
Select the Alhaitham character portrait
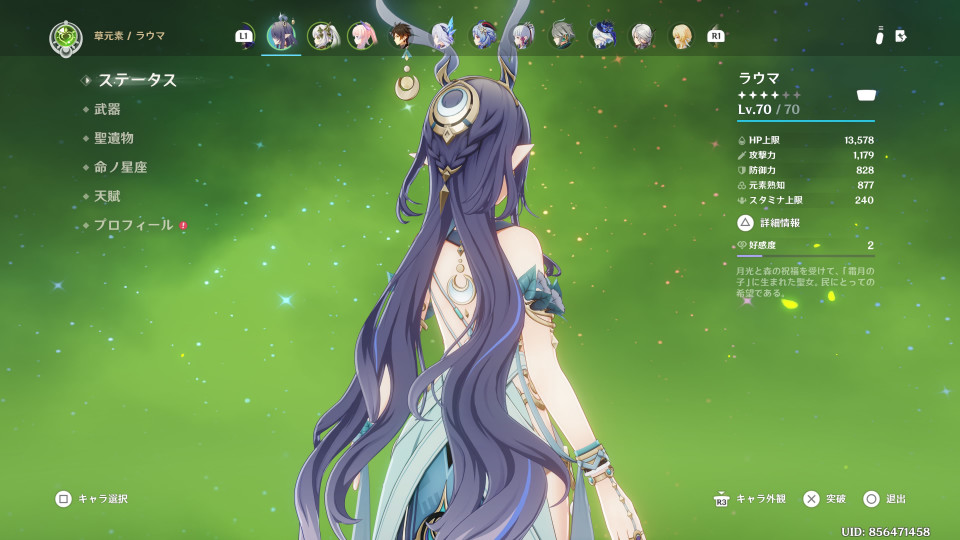click(x=562, y=36)
